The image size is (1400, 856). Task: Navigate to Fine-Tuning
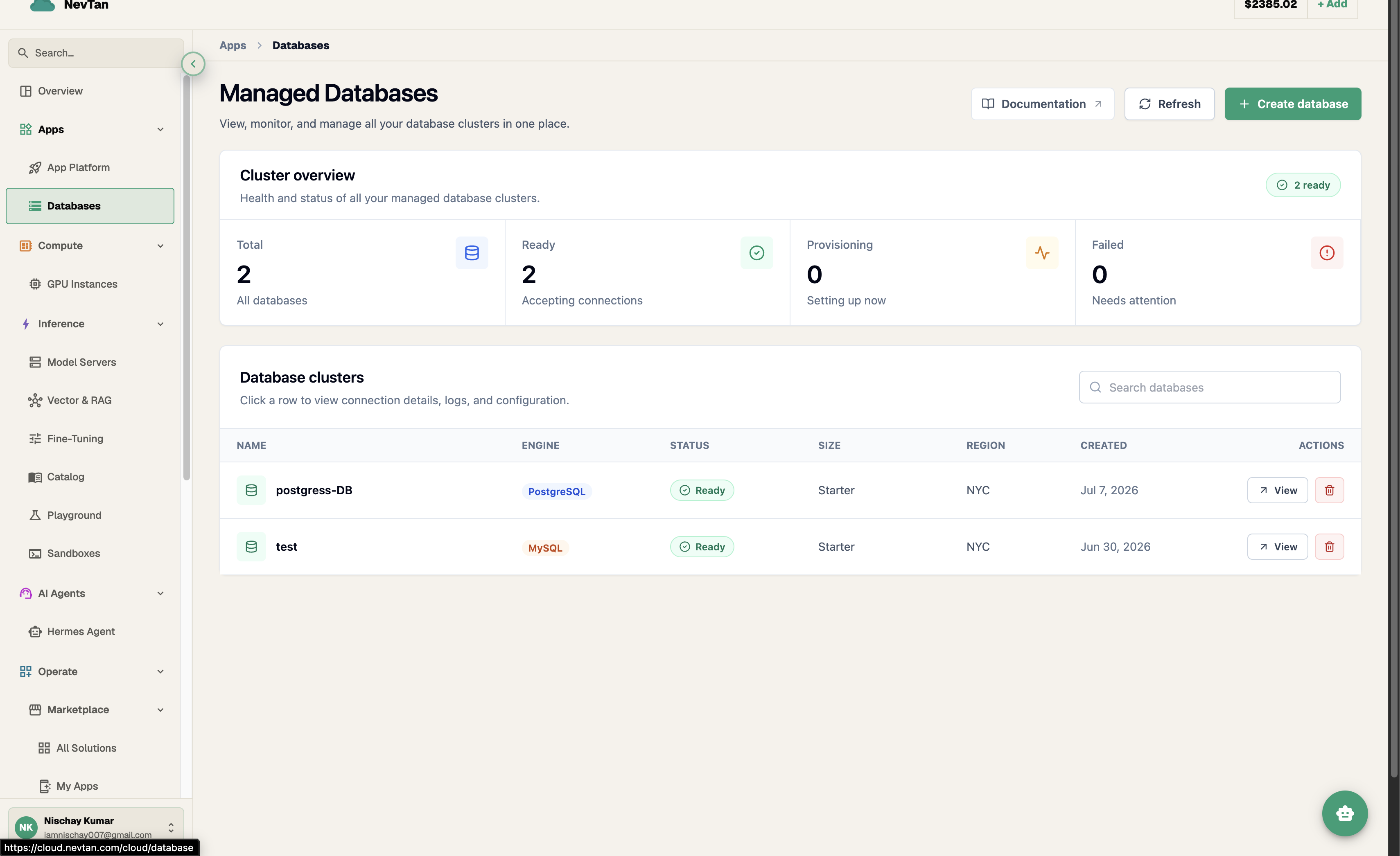click(91, 439)
